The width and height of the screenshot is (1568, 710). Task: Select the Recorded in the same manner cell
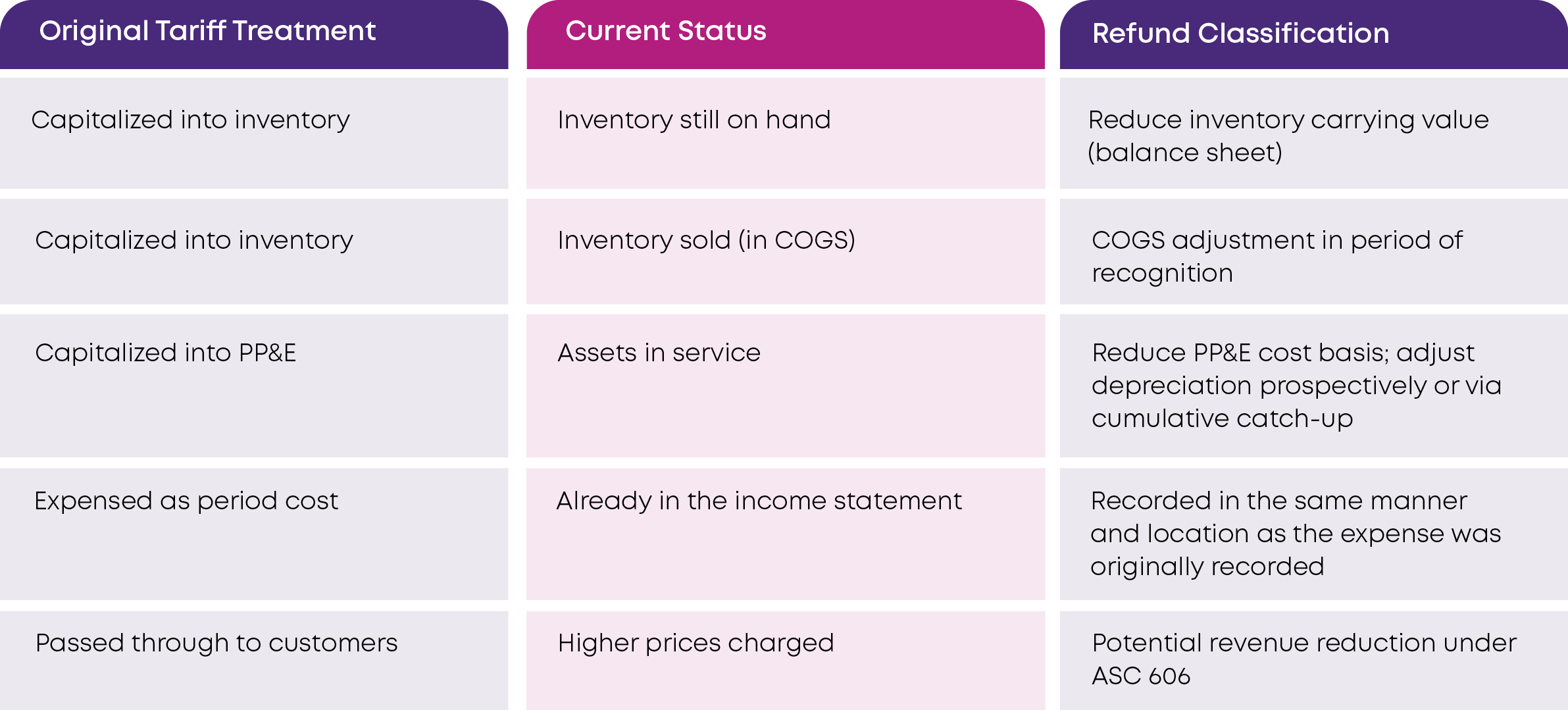(1295, 534)
